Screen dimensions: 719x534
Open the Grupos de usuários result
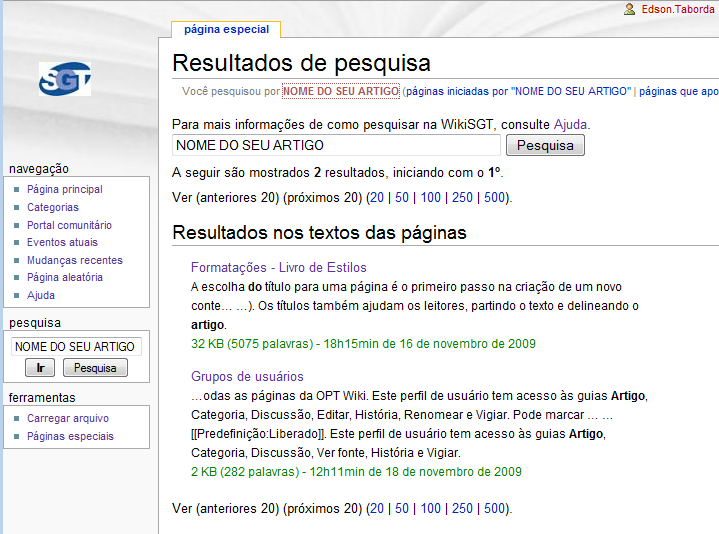[246, 376]
